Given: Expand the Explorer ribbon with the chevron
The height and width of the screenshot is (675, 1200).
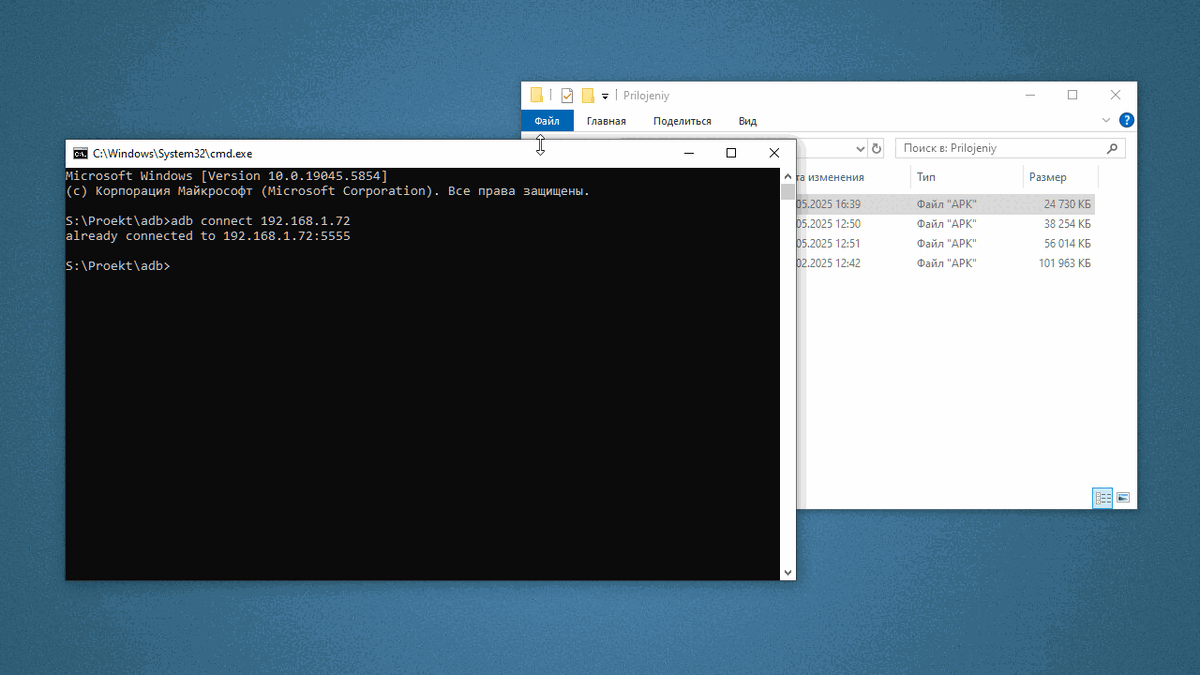Looking at the screenshot, I should [x=1107, y=121].
